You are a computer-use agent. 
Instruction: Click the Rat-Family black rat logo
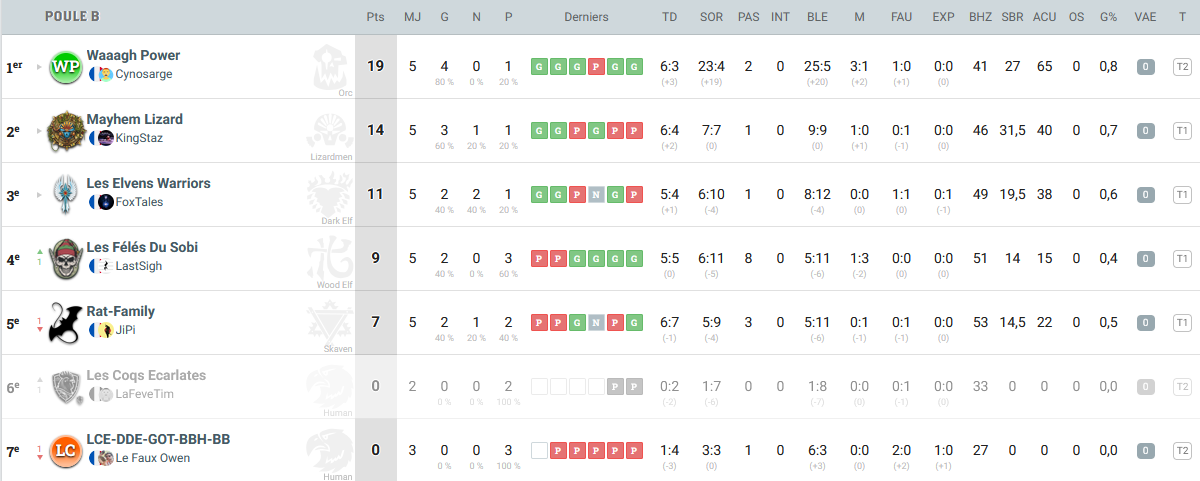[65, 322]
